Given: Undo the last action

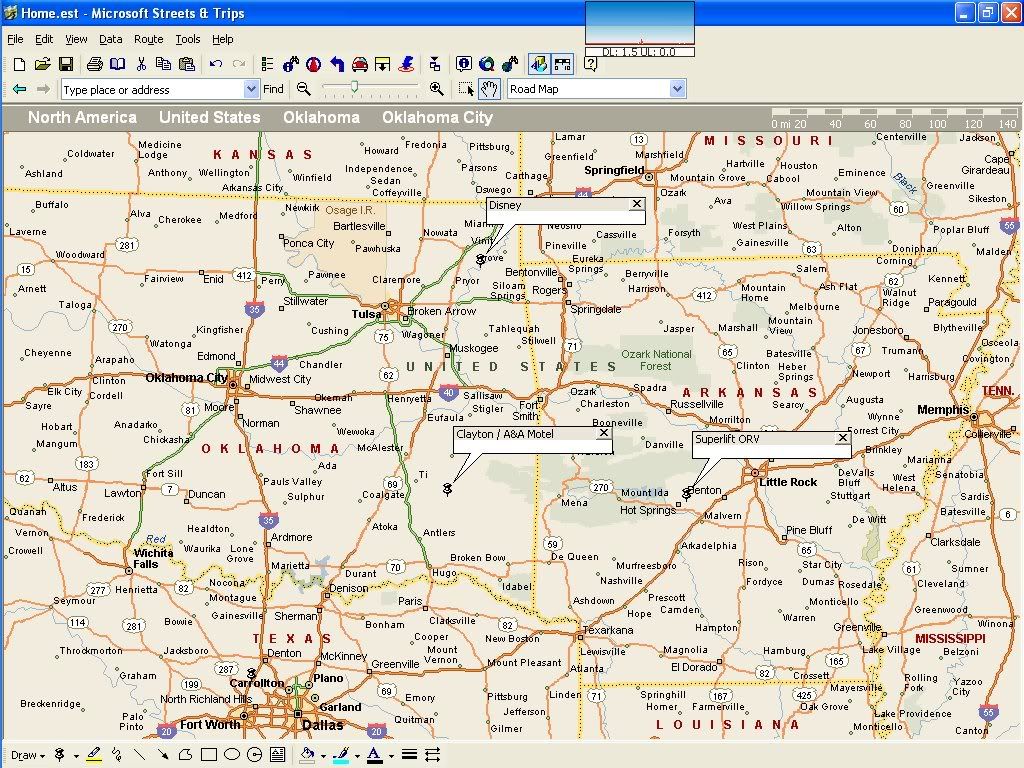Looking at the screenshot, I should click(x=216, y=64).
